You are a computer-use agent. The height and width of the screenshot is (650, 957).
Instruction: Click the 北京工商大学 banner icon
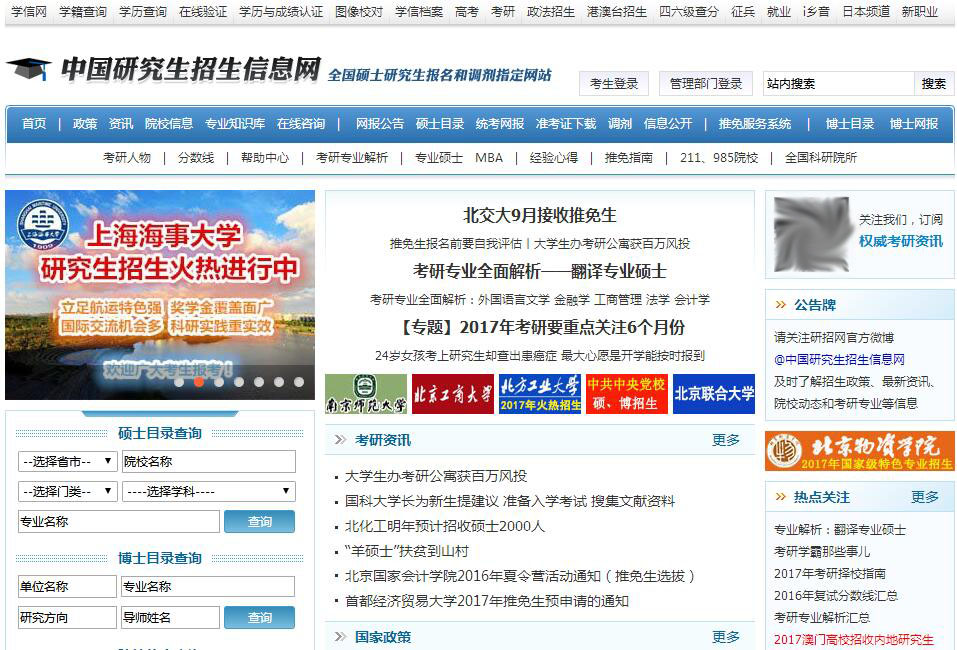(x=454, y=392)
